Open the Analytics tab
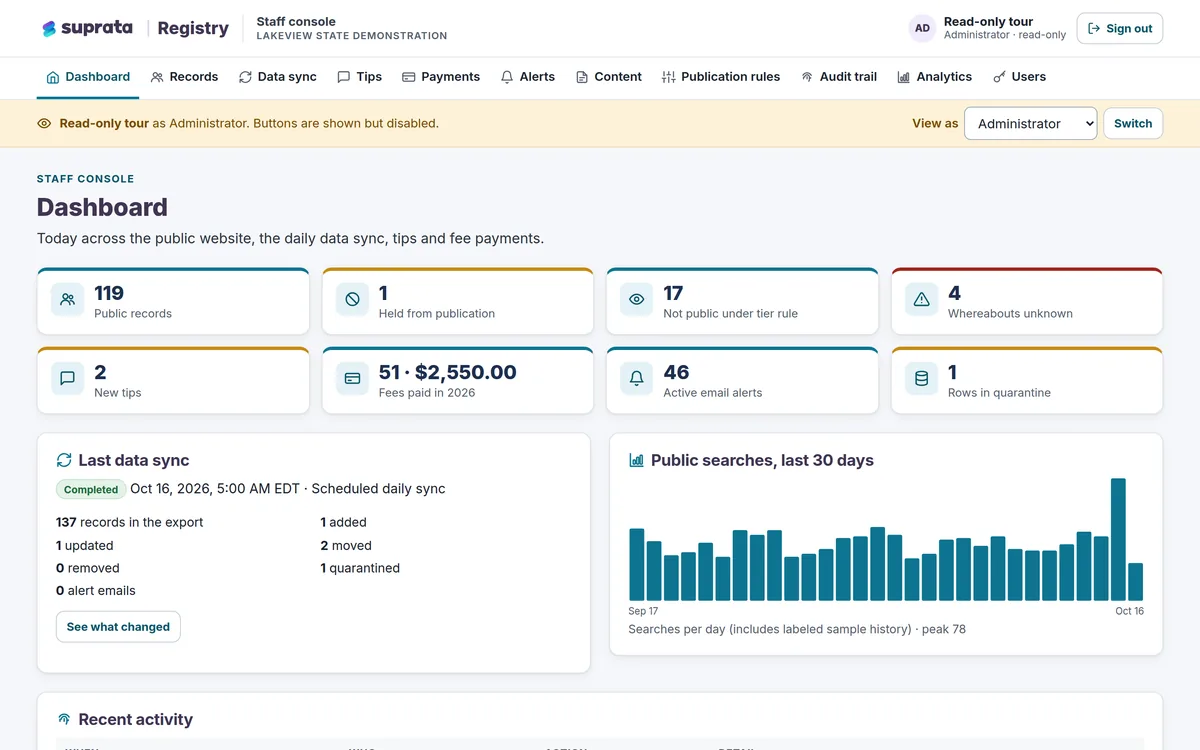The height and width of the screenshot is (750, 1200). 935,77
